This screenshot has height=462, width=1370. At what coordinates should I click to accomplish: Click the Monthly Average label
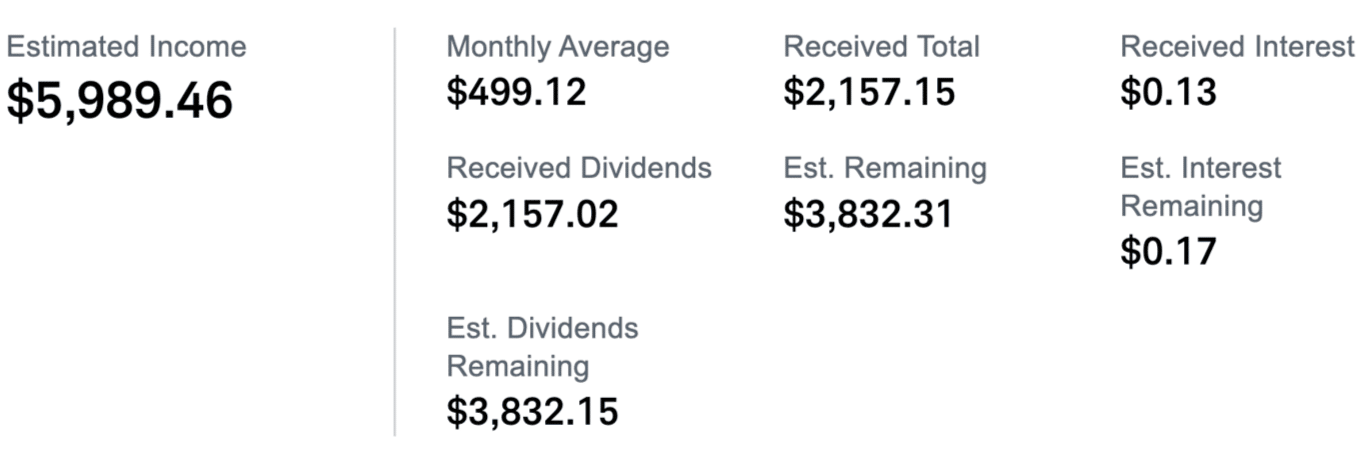(558, 47)
